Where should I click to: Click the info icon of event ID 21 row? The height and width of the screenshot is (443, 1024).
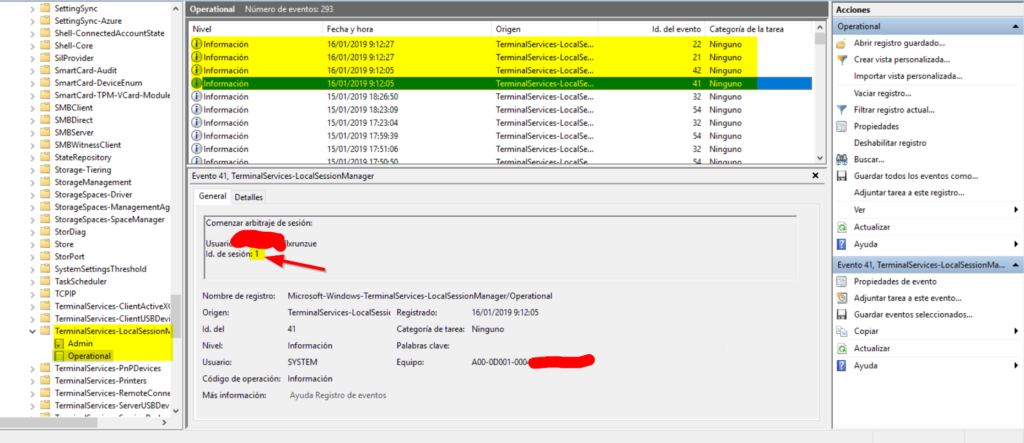coord(197,57)
